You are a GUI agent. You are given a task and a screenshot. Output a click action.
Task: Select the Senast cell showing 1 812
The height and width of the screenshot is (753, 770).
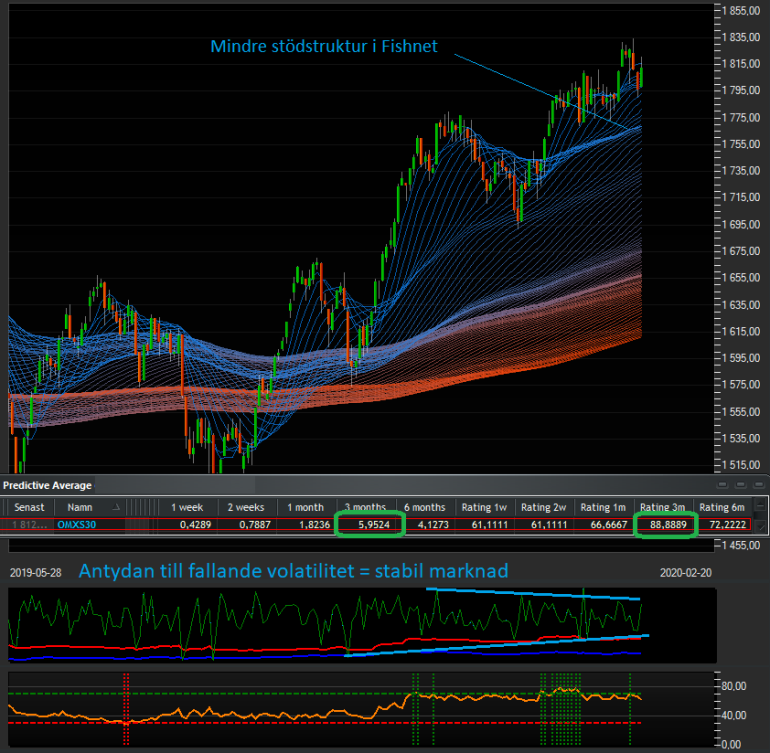29,525
